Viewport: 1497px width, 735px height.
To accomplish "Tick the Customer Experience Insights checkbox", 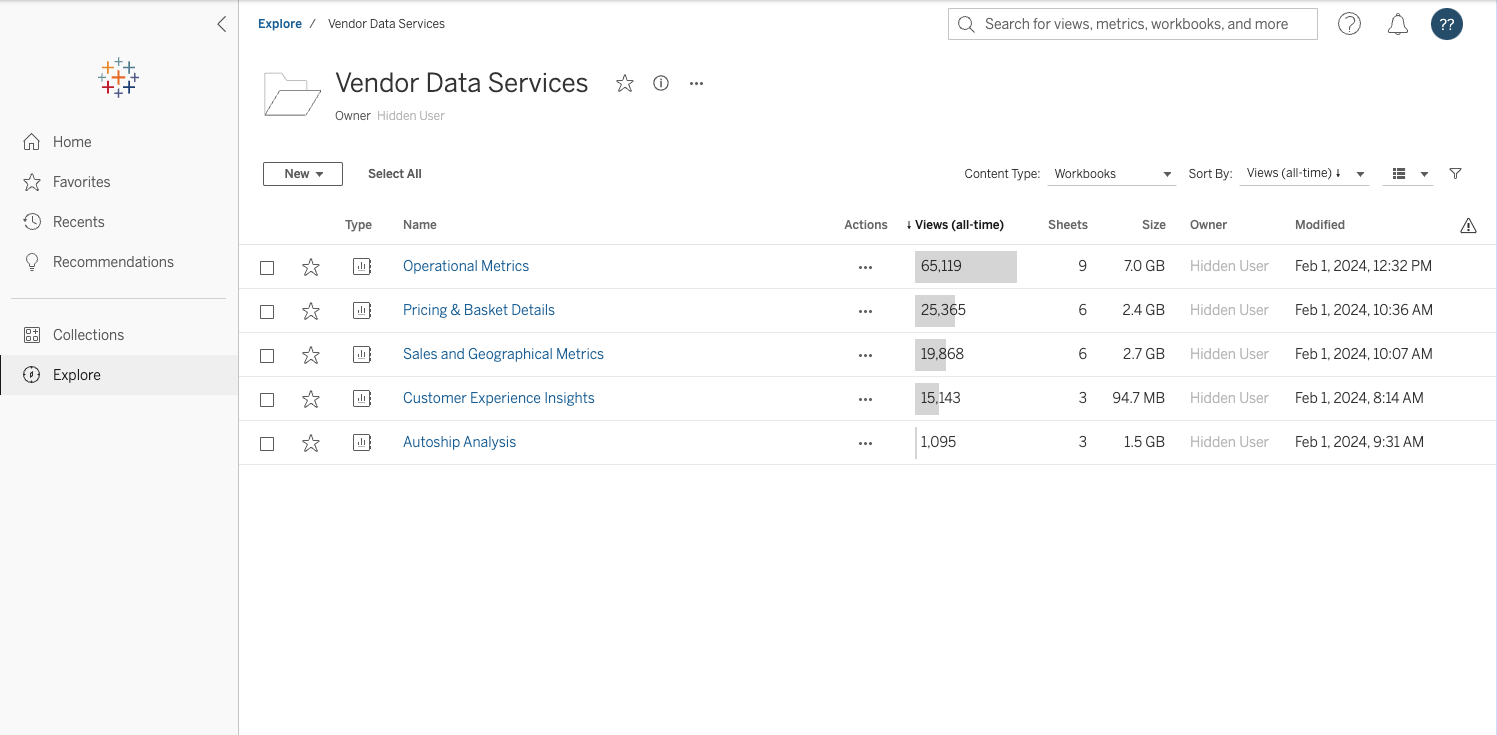I will 267,400.
